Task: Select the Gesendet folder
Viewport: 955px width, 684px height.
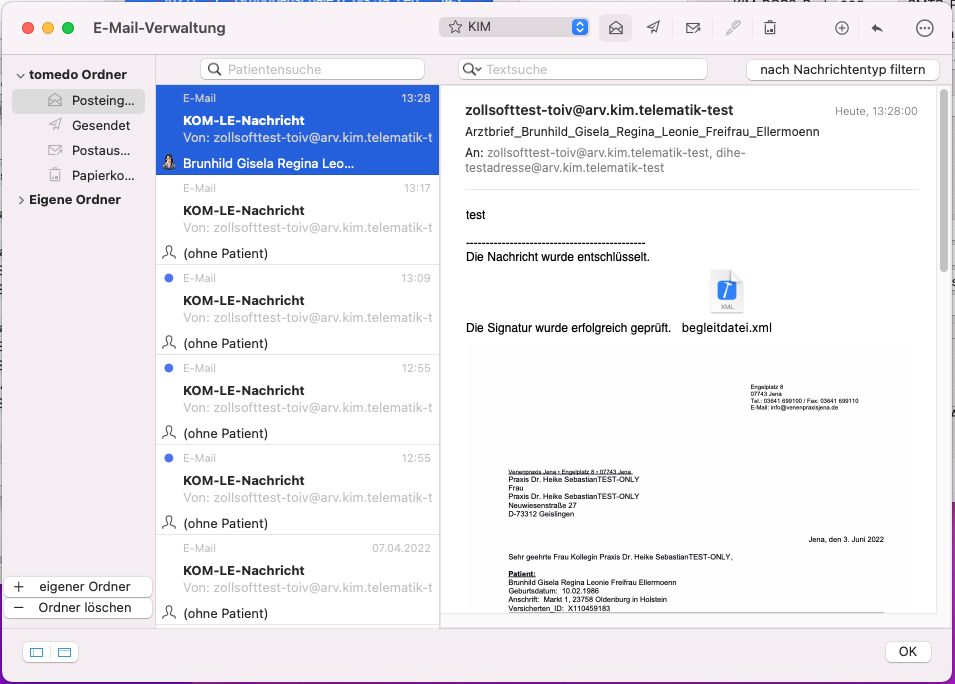Action: 79,125
